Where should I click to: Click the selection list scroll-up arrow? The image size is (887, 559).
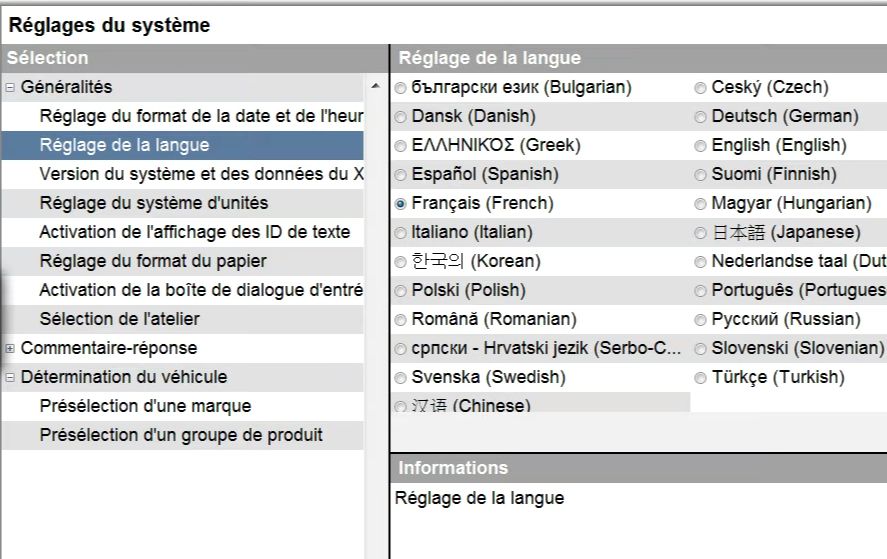pos(376,87)
